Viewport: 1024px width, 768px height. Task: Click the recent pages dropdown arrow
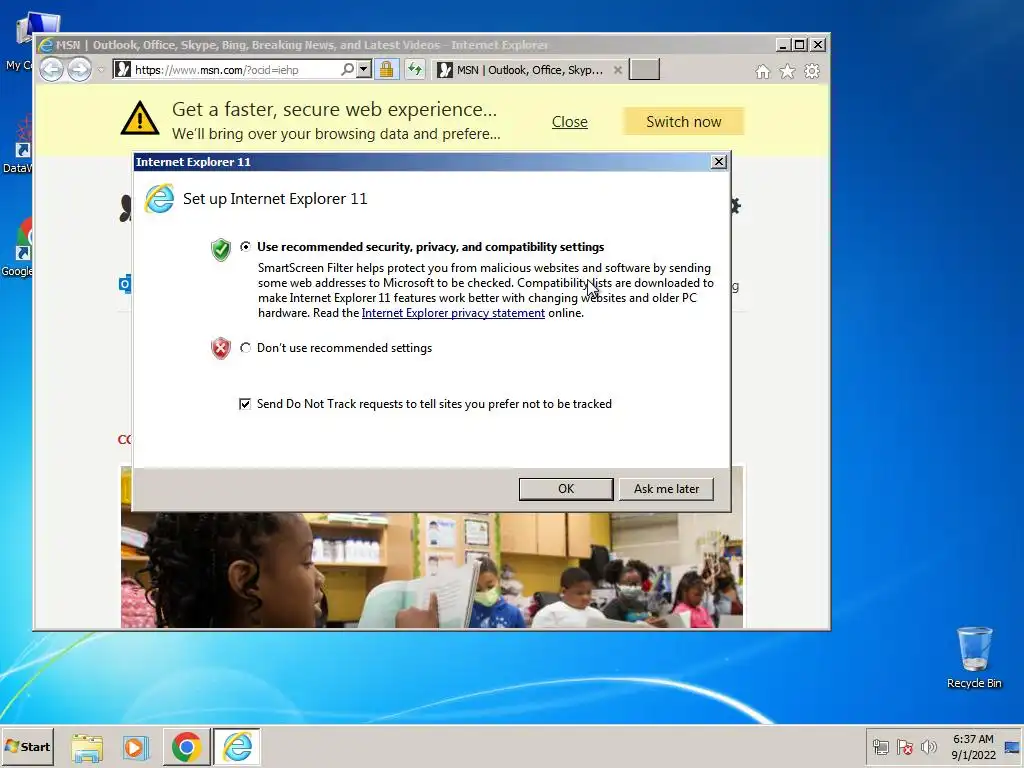click(101, 69)
